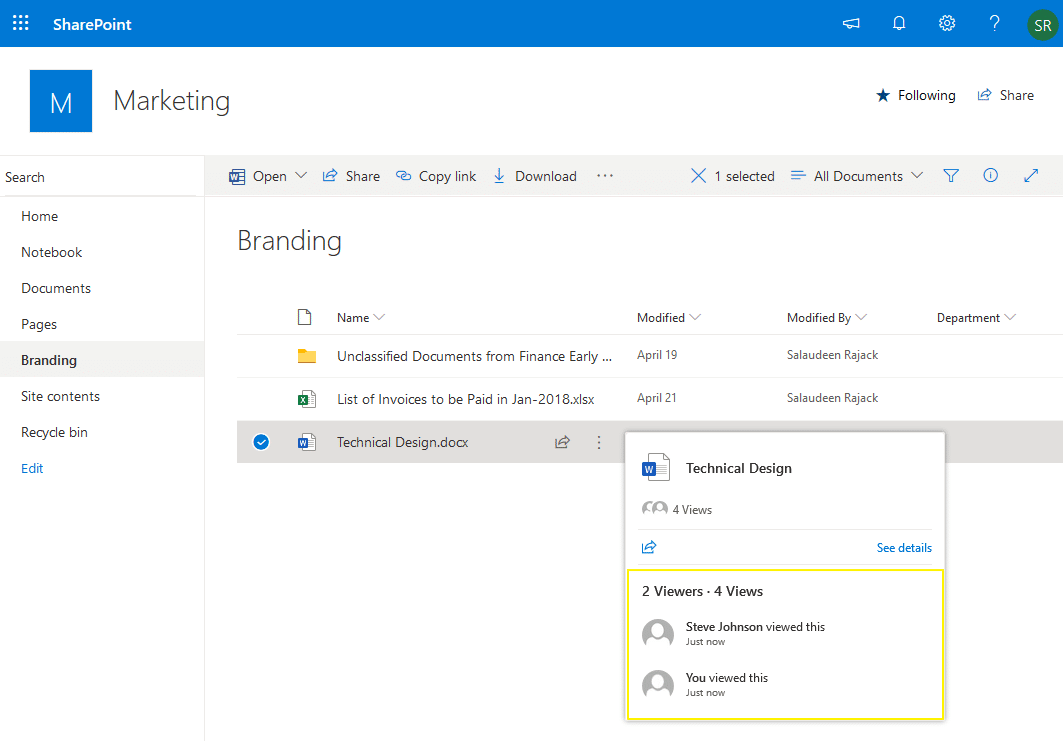Open the SR account avatar
The width and height of the screenshot is (1063, 741).
tap(1043, 25)
